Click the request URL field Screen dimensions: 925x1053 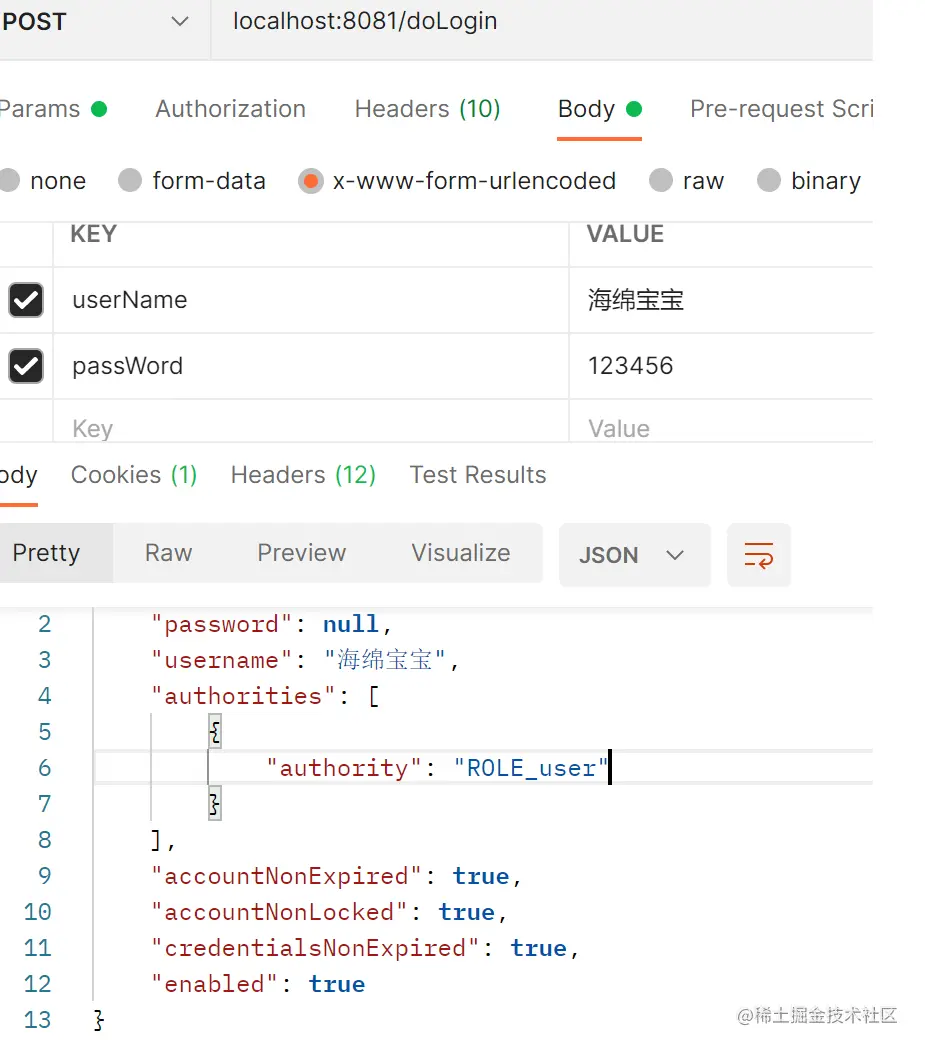pyautogui.click(x=540, y=22)
